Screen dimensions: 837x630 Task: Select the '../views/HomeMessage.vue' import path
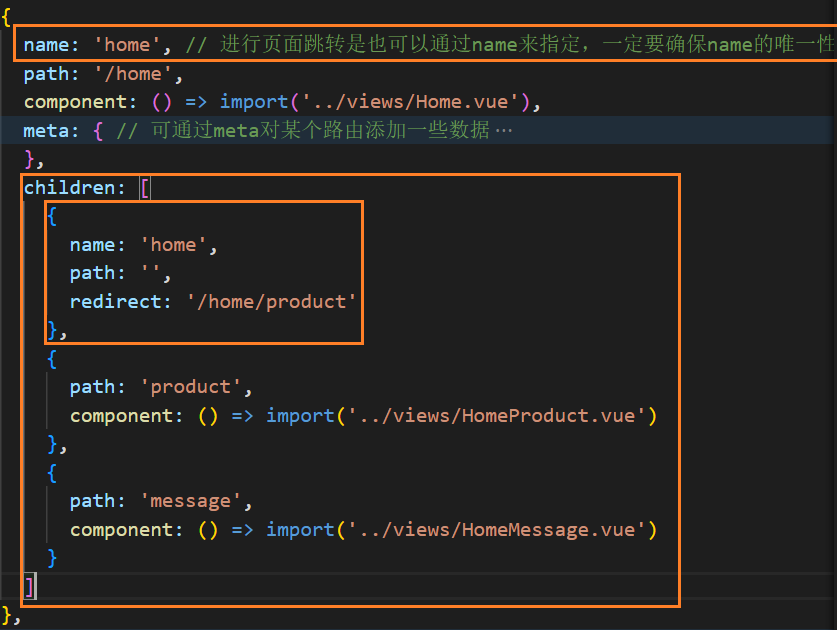497,530
